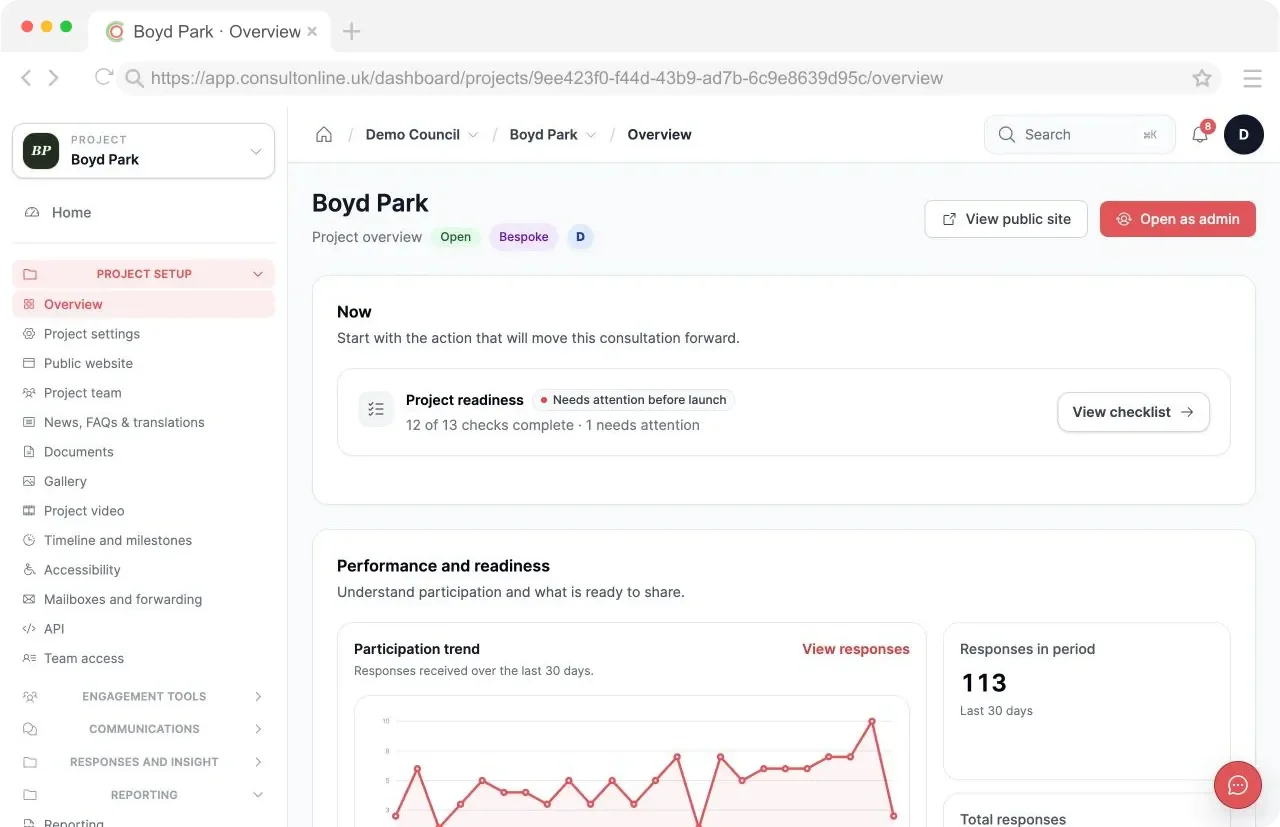Open Demo Council breadcrumb dropdown

point(422,135)
